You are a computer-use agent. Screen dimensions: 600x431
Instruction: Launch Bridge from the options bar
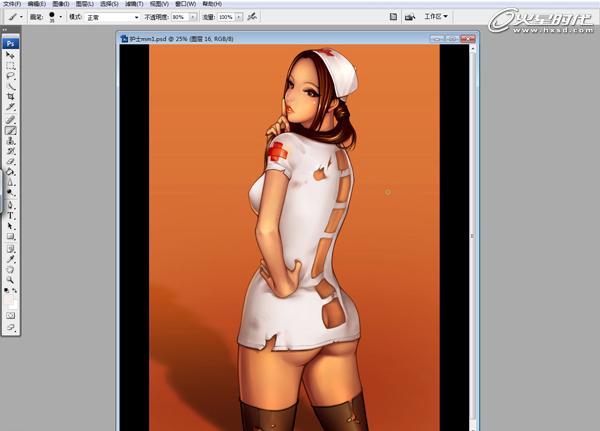click(410, 17)
